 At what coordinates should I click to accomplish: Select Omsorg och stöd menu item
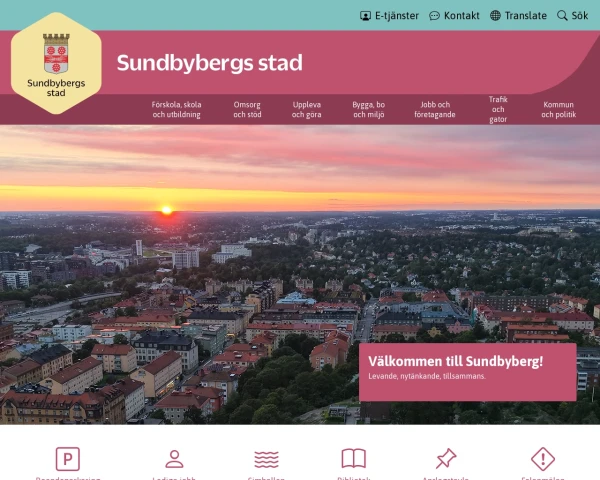point(247,109)
